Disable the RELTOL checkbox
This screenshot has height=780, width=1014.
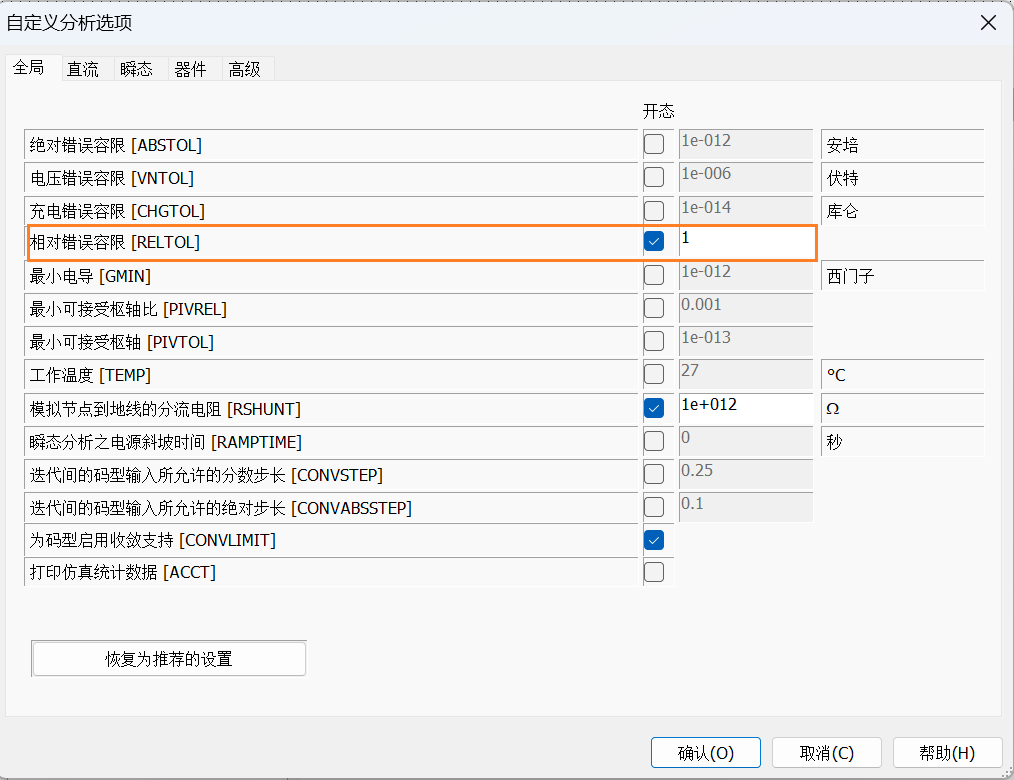(x=654, y=241)
